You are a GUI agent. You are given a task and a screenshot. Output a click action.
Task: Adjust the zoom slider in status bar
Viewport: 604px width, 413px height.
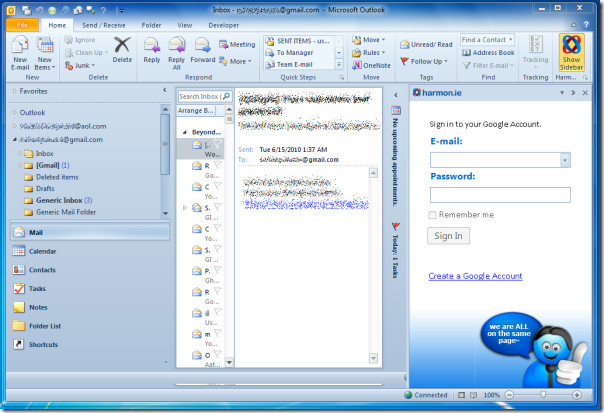tap(543, 395)
